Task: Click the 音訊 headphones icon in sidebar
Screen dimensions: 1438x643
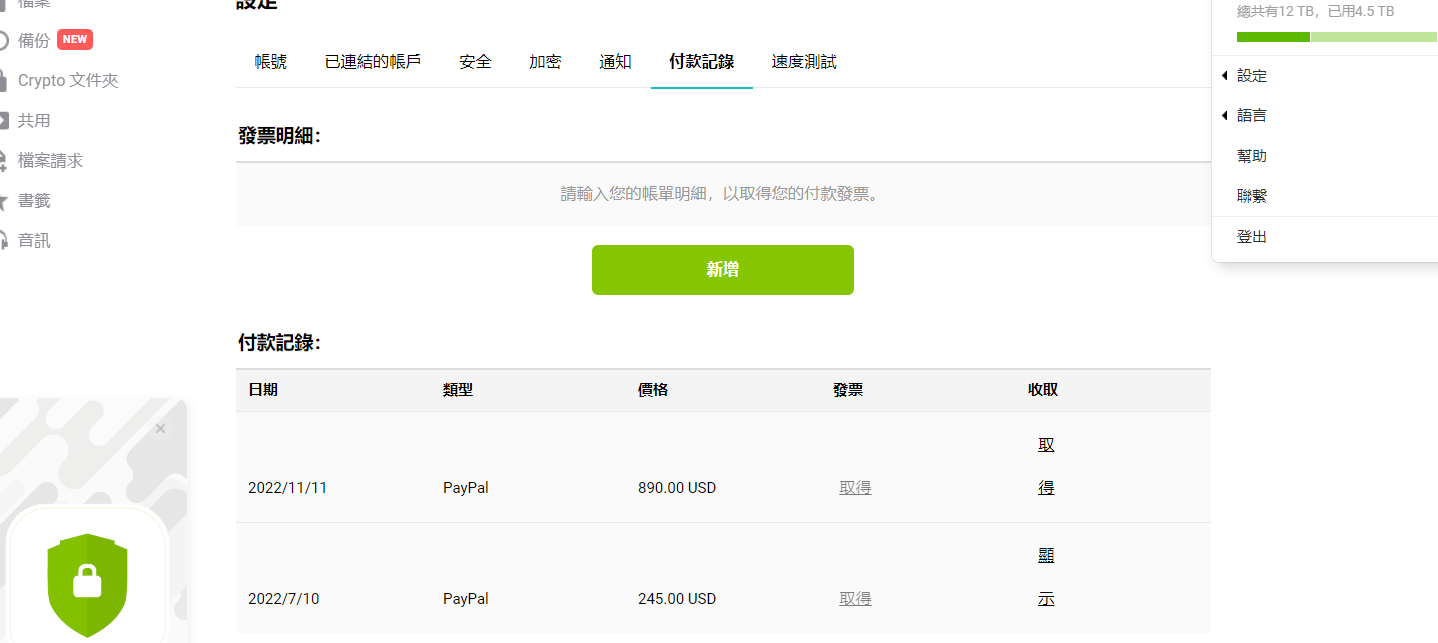Action: point(3,241)
